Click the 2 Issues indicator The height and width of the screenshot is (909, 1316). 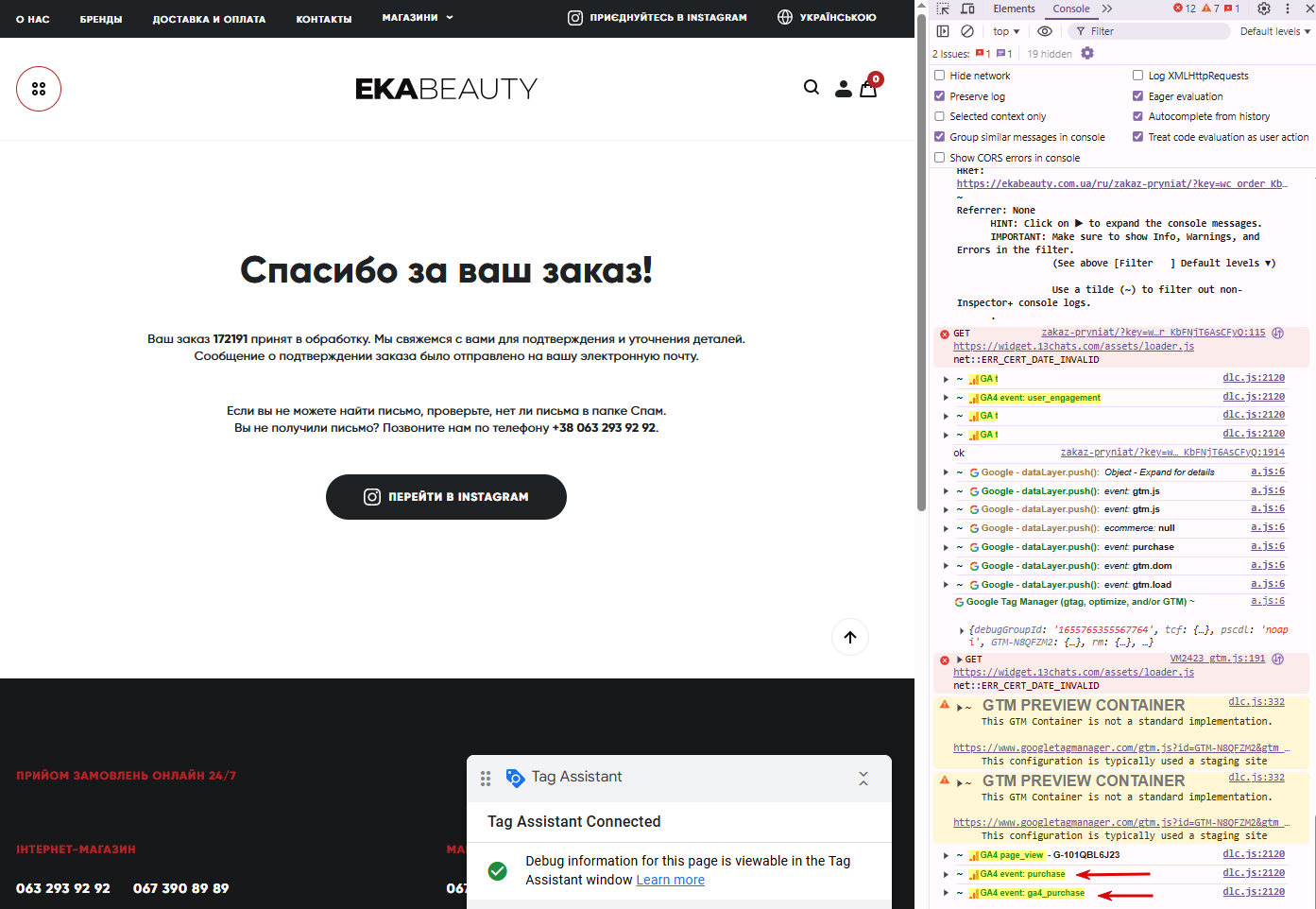click(973, 54)
